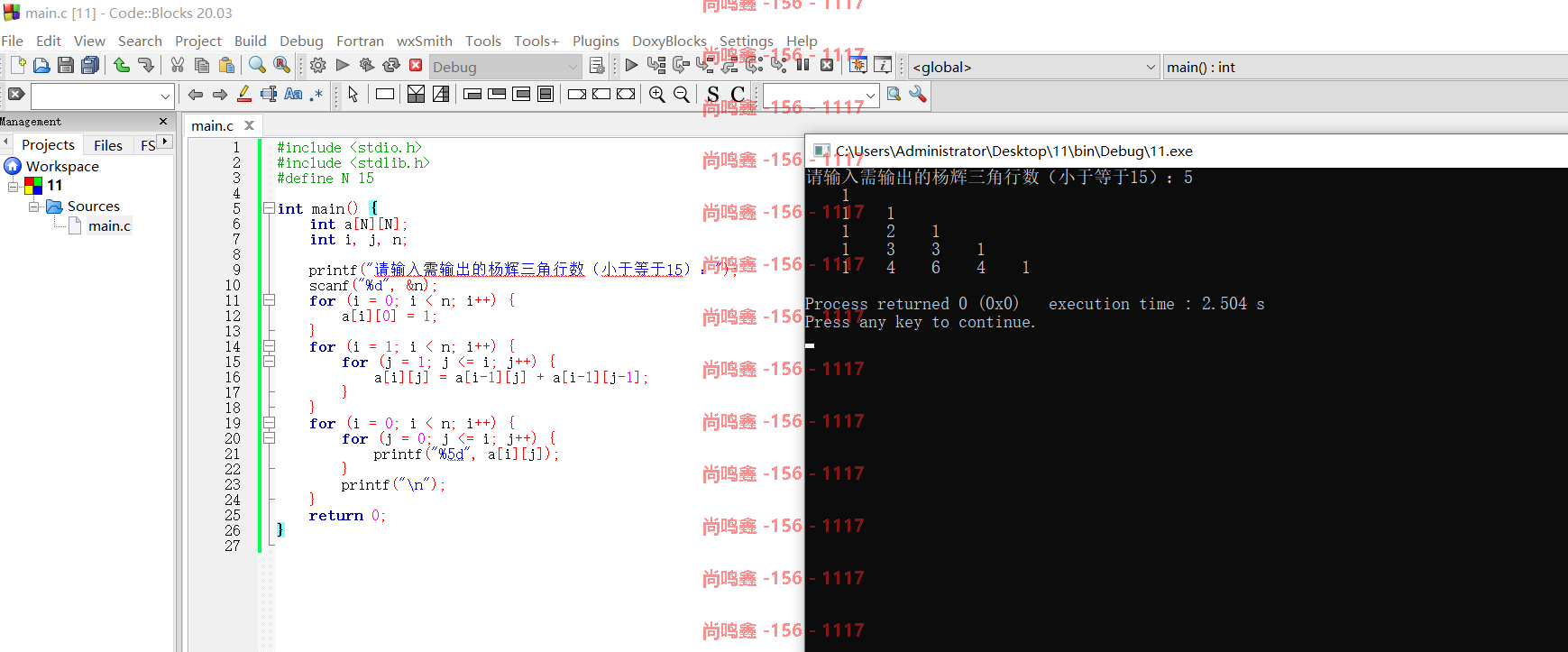The height and width of the screenshot is (652, 1568).
Task: Open the Build menu
Action: tap(251, 41)
